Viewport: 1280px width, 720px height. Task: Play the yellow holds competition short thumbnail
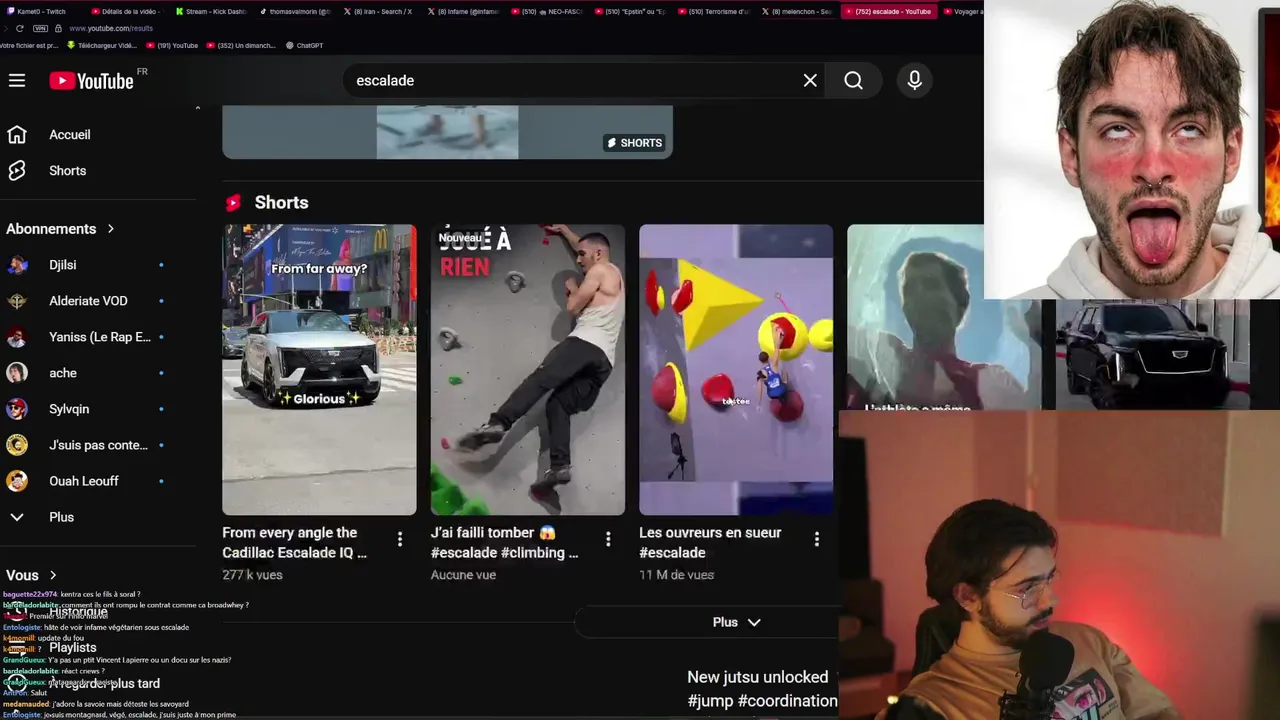(x=736, y=370)
